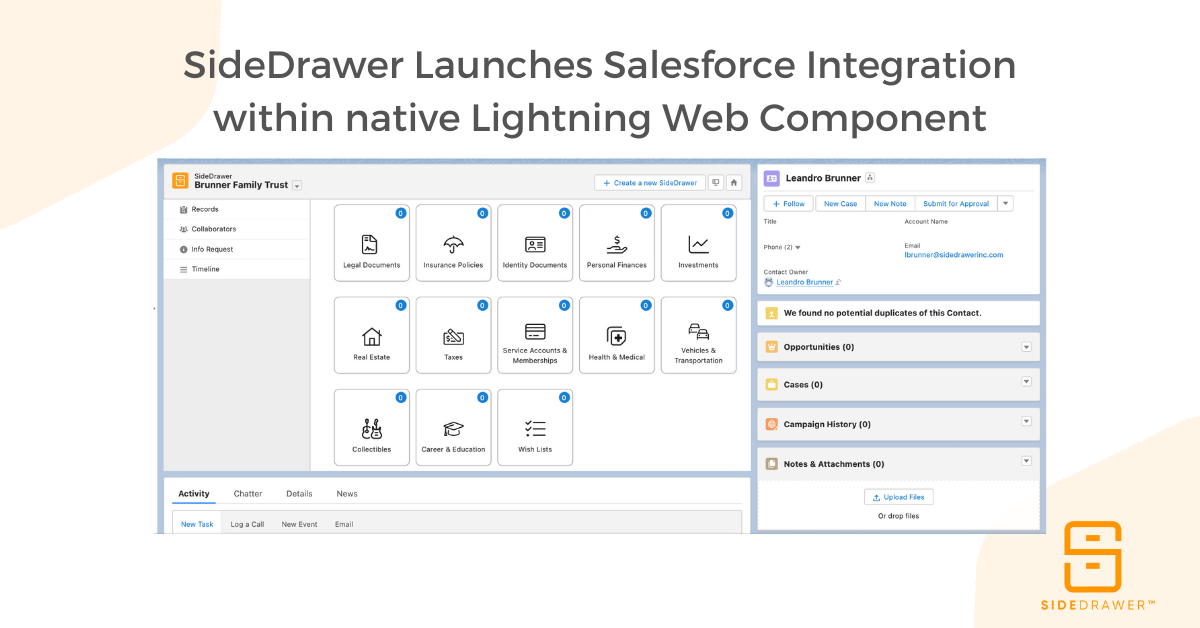
Task: Open dropdown next to Submit for Approval
Action: click(1005, 203)
